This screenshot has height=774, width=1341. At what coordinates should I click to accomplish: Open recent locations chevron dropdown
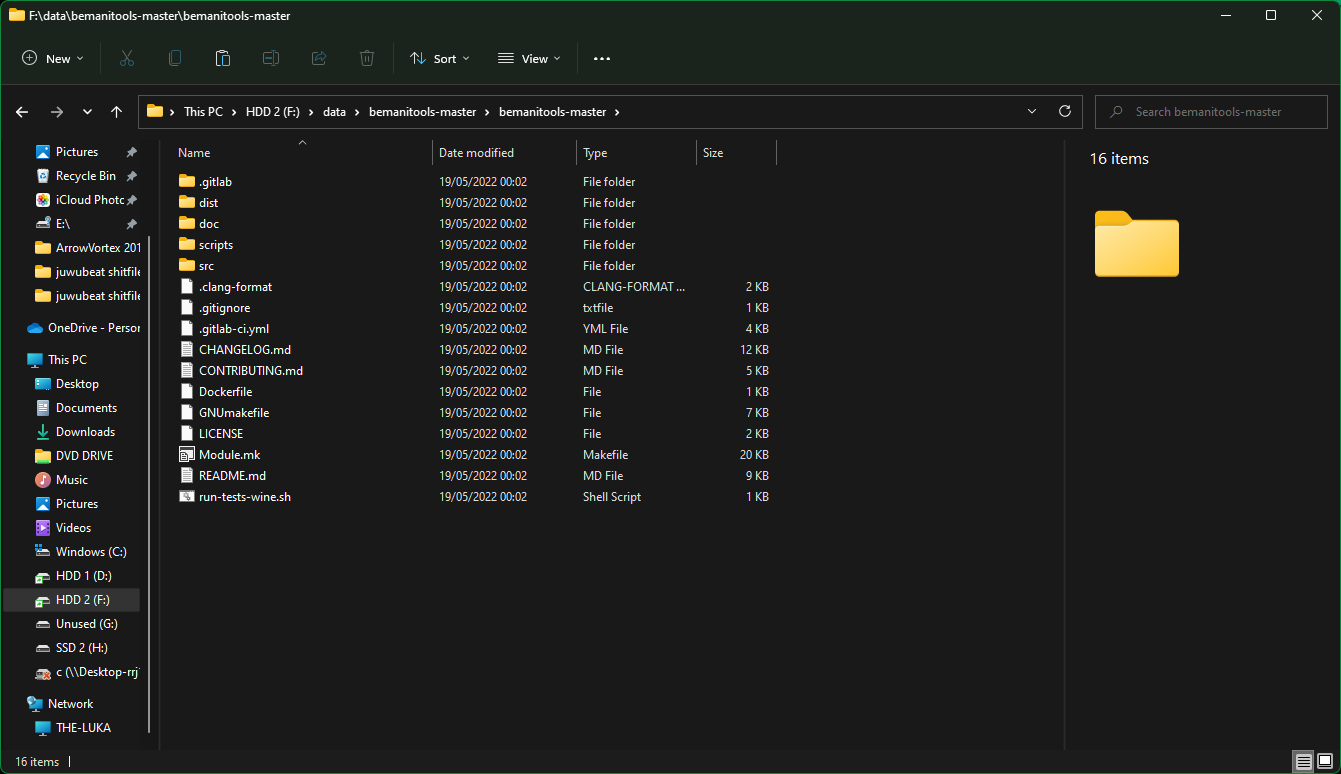coord(87,112)
